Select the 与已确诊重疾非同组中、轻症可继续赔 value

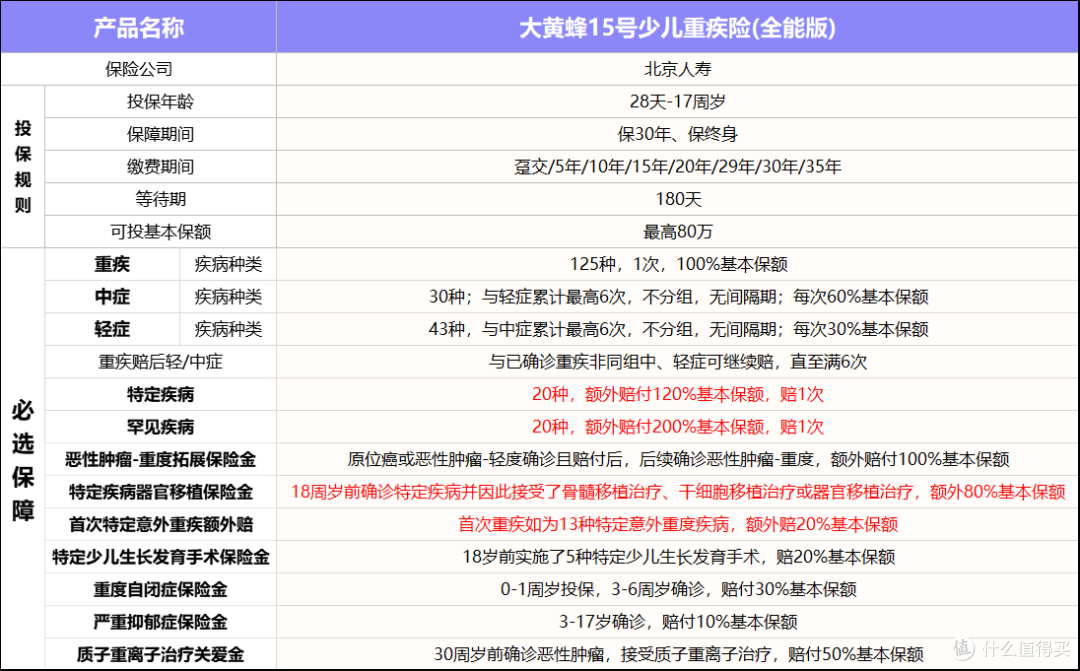click(678, 362)
